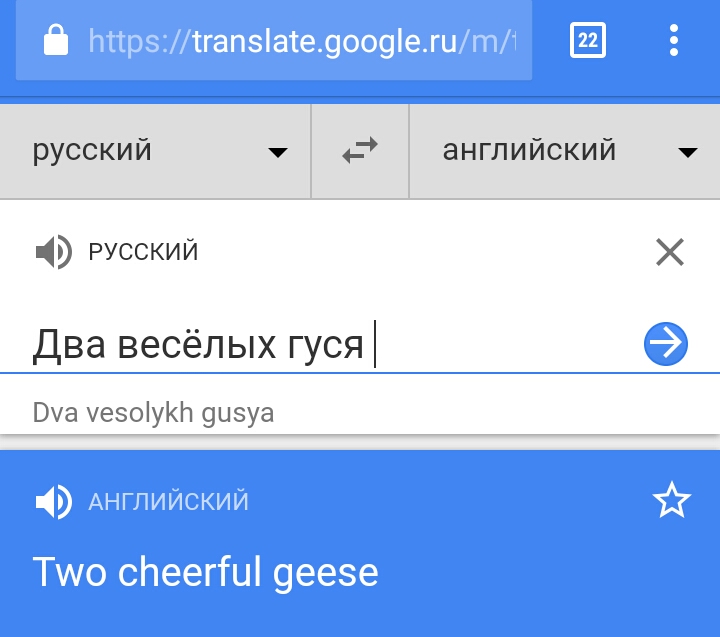Open the английский target language selector
The width and height of the screenshot is (720, 637).
click(530, 151)
